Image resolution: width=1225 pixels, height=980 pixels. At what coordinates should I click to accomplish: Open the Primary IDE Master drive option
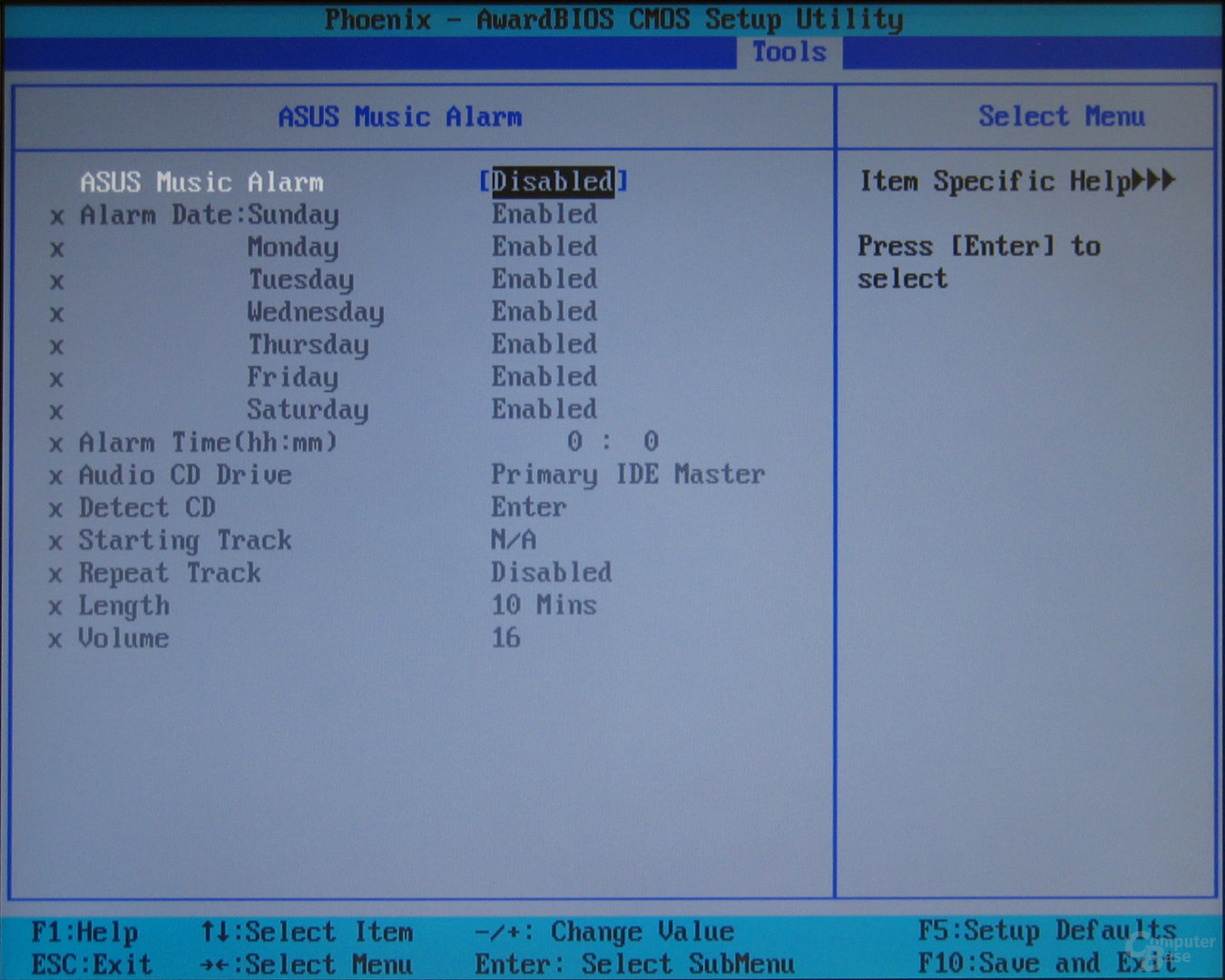coord(628,475)
